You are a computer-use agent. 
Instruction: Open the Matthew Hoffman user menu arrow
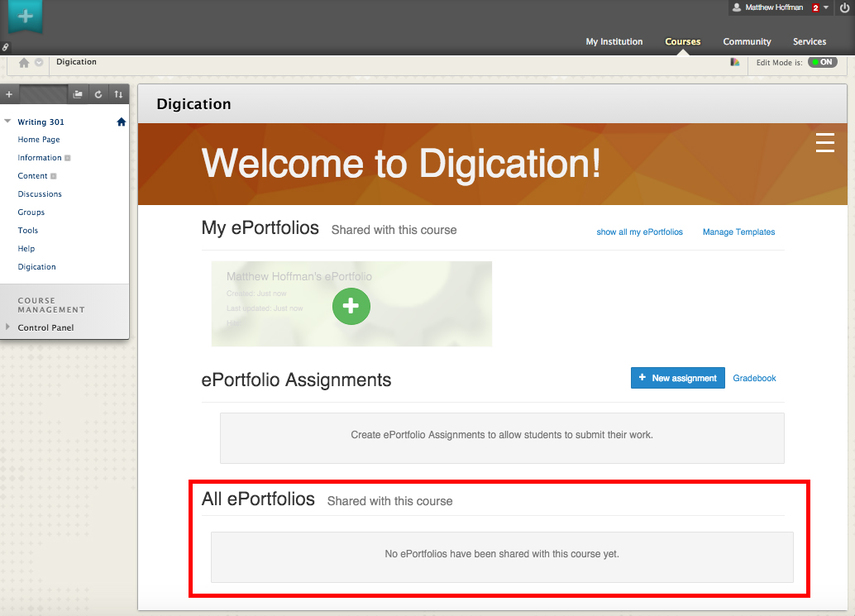point(826,8)
